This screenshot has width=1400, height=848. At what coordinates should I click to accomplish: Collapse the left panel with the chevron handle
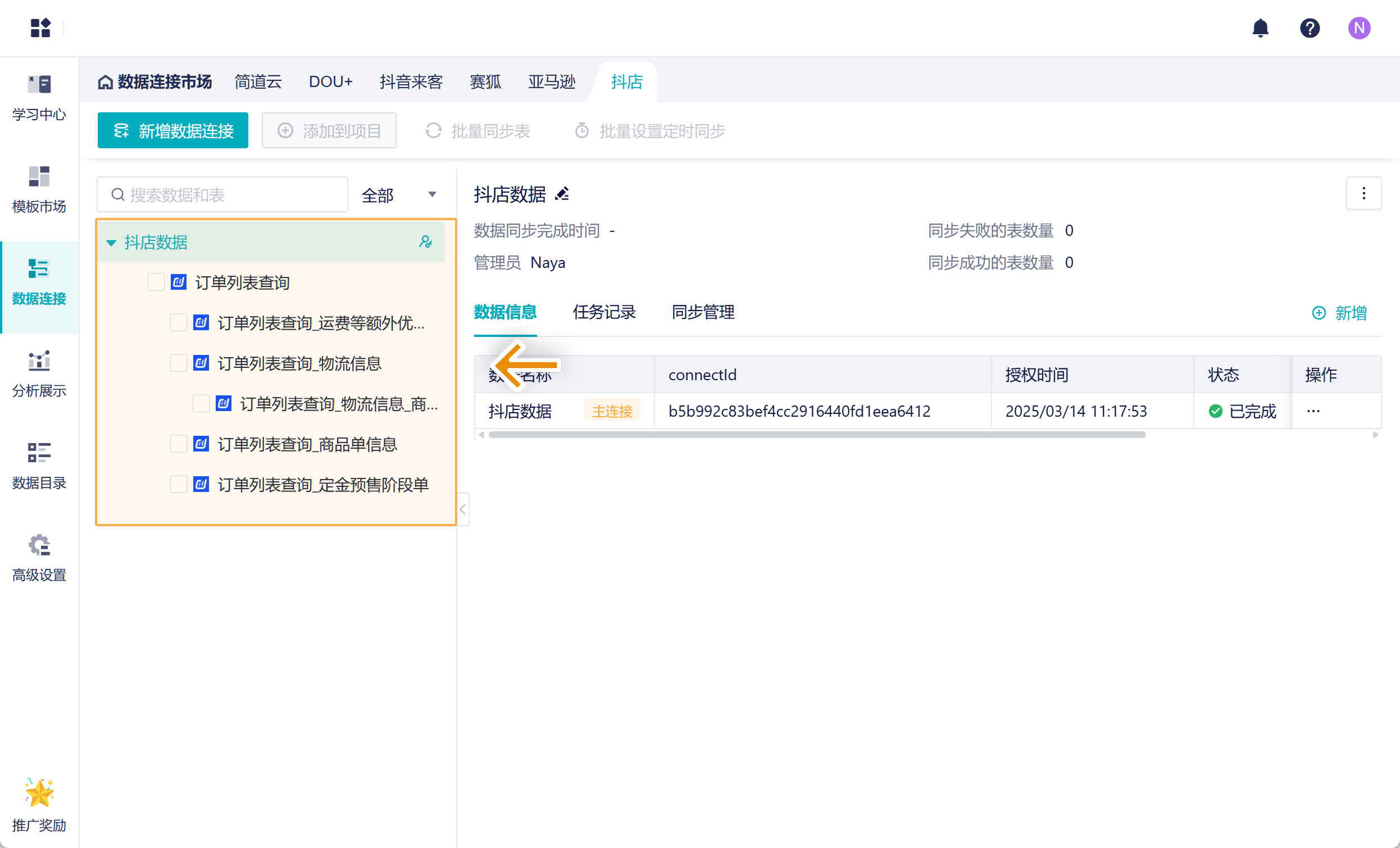pos(462,509)
